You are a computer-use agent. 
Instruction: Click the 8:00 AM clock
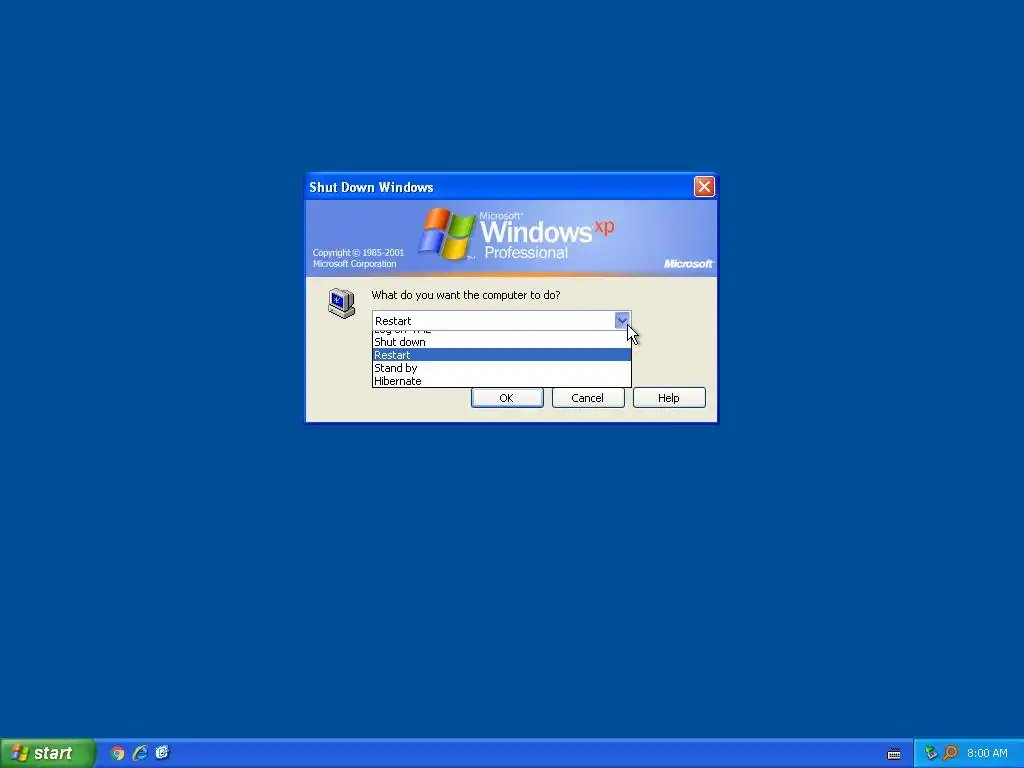987,753
